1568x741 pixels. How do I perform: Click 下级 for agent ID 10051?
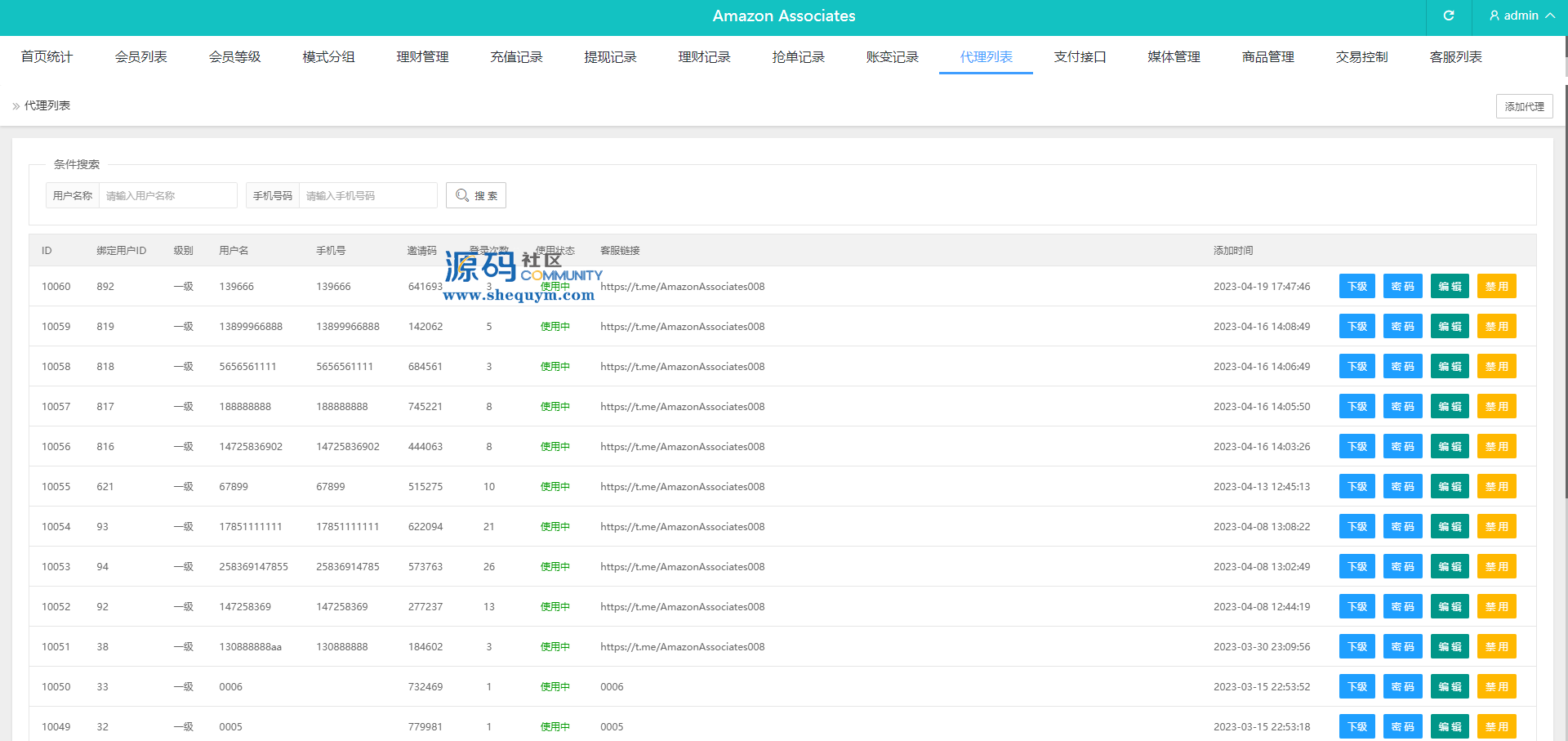[x=1357, y=646]
